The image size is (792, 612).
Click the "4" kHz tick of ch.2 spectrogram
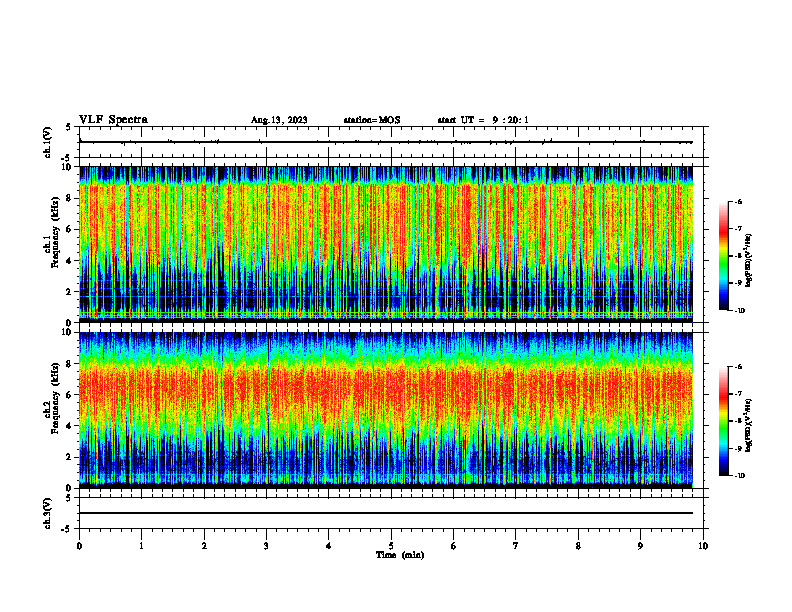(x=70, y=426)
